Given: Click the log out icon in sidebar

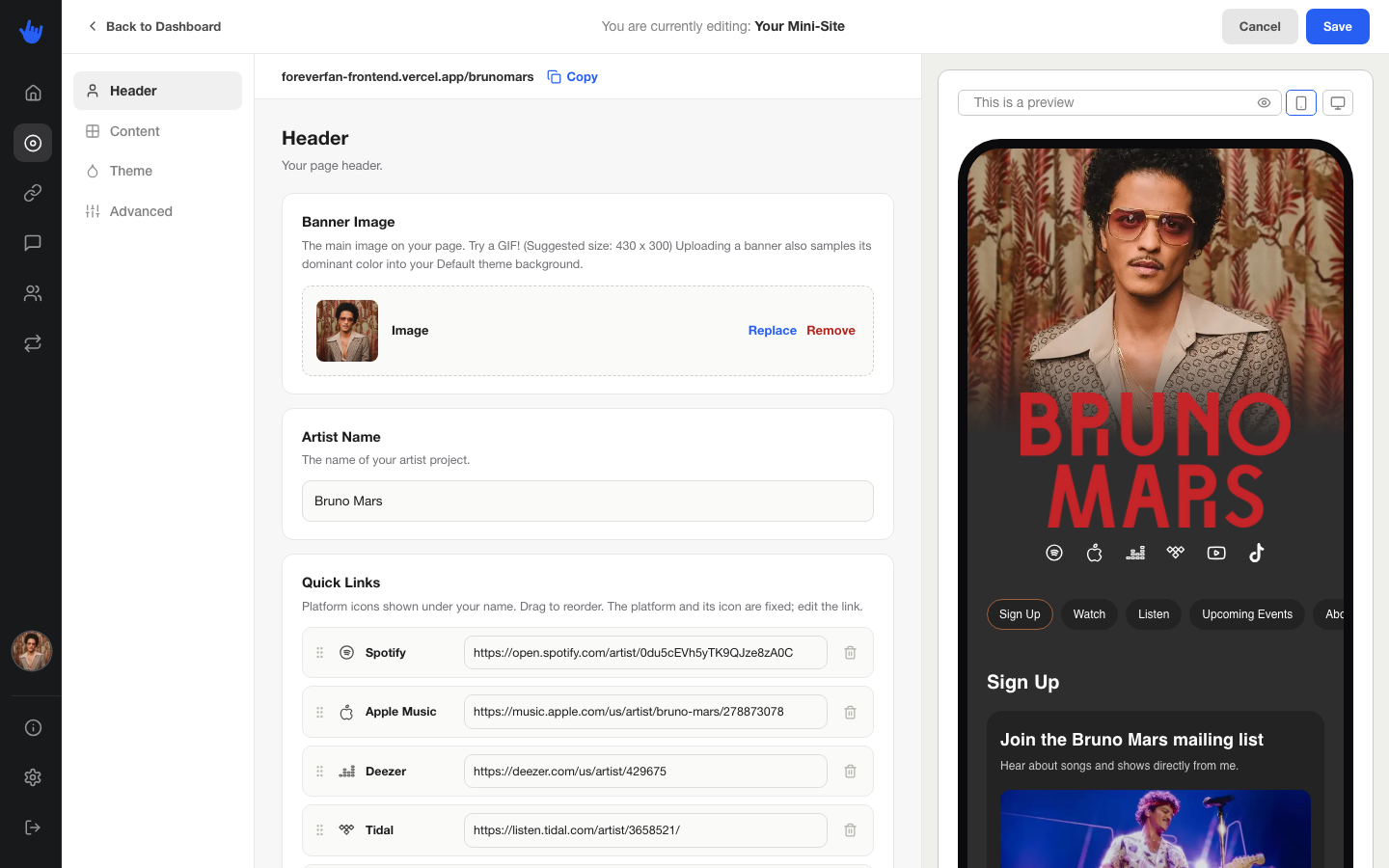Looking at the screenshot, I should [33, 827].
